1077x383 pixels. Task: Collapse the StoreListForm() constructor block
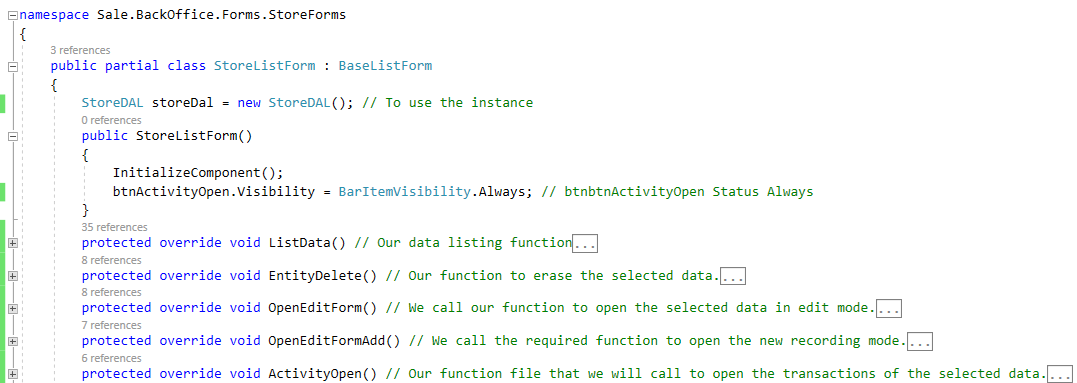12,136
